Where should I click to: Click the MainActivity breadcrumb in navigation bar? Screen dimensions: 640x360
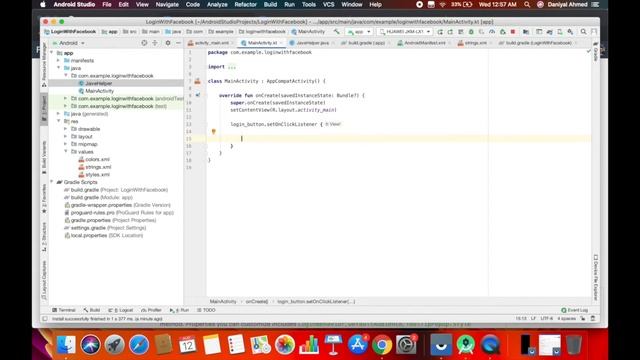click(308, 31)
